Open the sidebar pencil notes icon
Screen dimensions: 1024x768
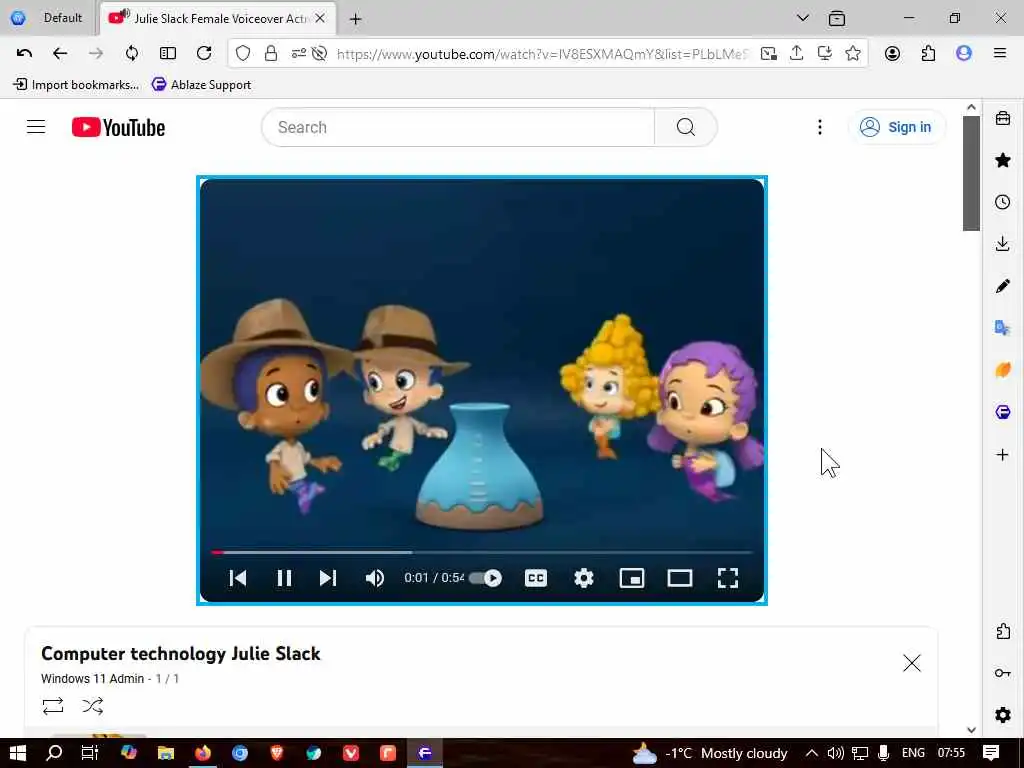pyautogui.click(x=1003, y=285)
